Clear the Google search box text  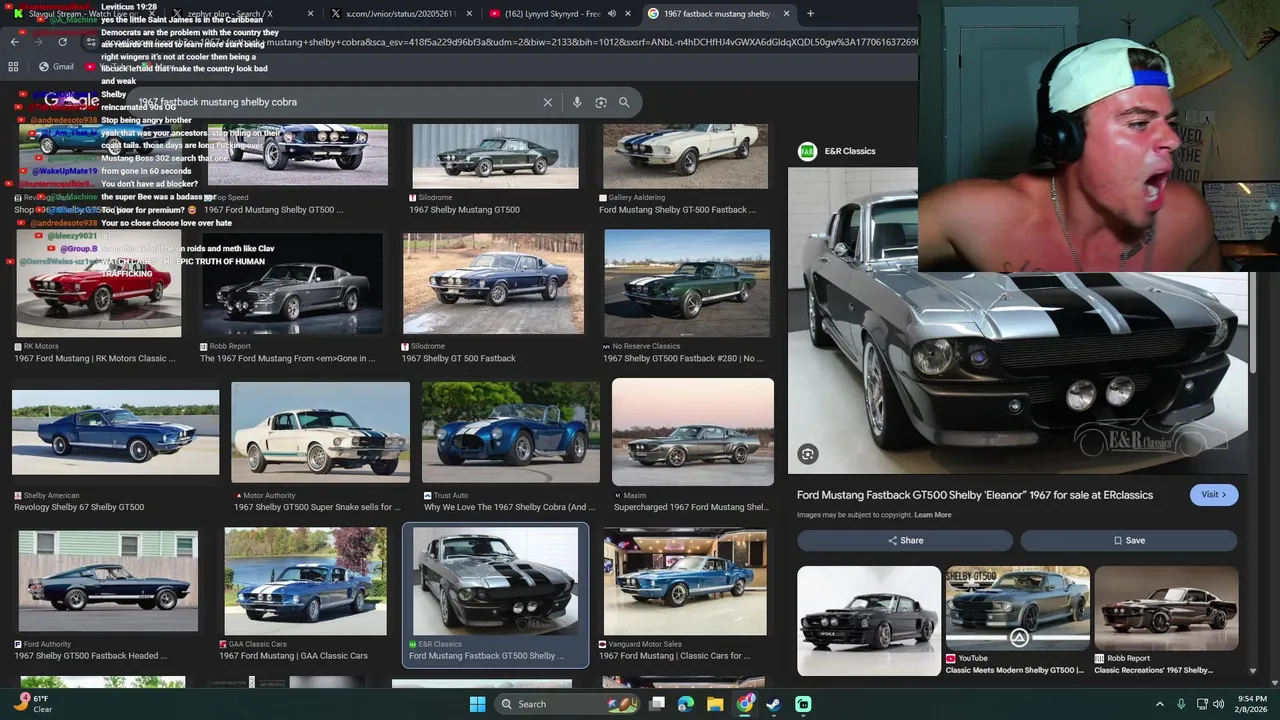click(548, 102)
